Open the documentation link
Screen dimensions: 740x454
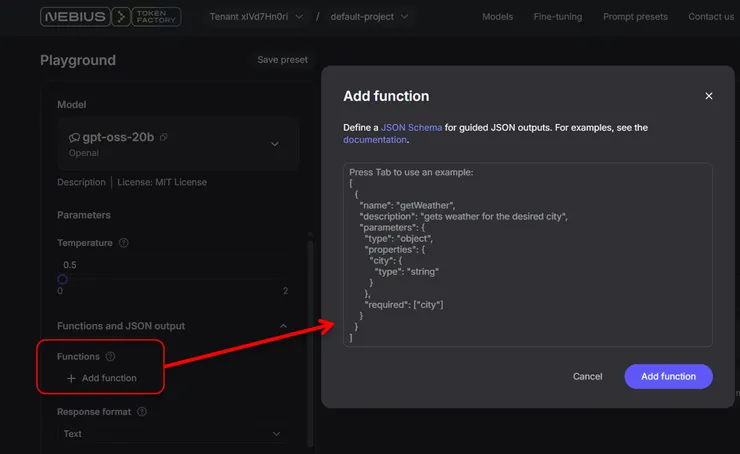[375, 140]
